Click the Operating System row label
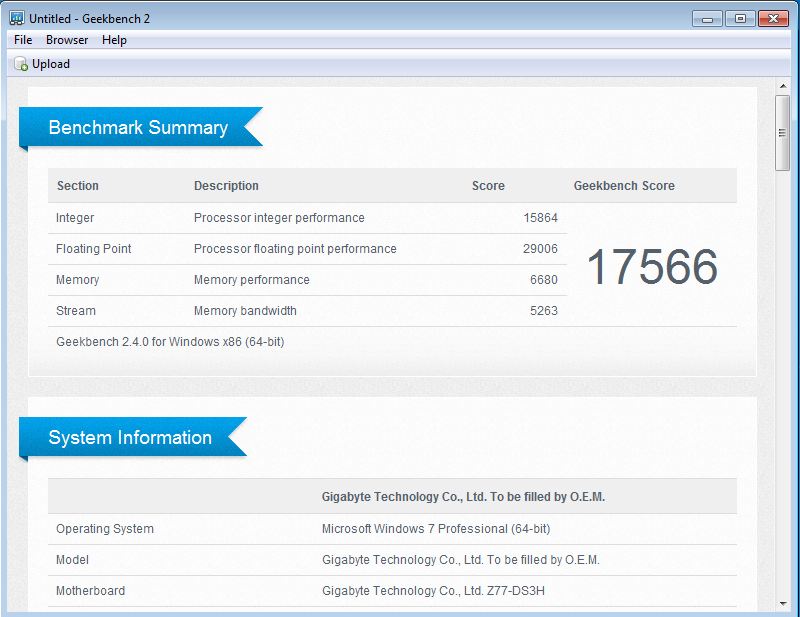800x617 pixels. click(x=105, y=529)
